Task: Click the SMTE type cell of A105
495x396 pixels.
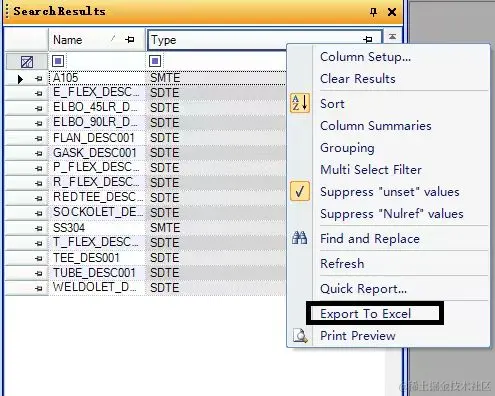Action: point(216,78)
